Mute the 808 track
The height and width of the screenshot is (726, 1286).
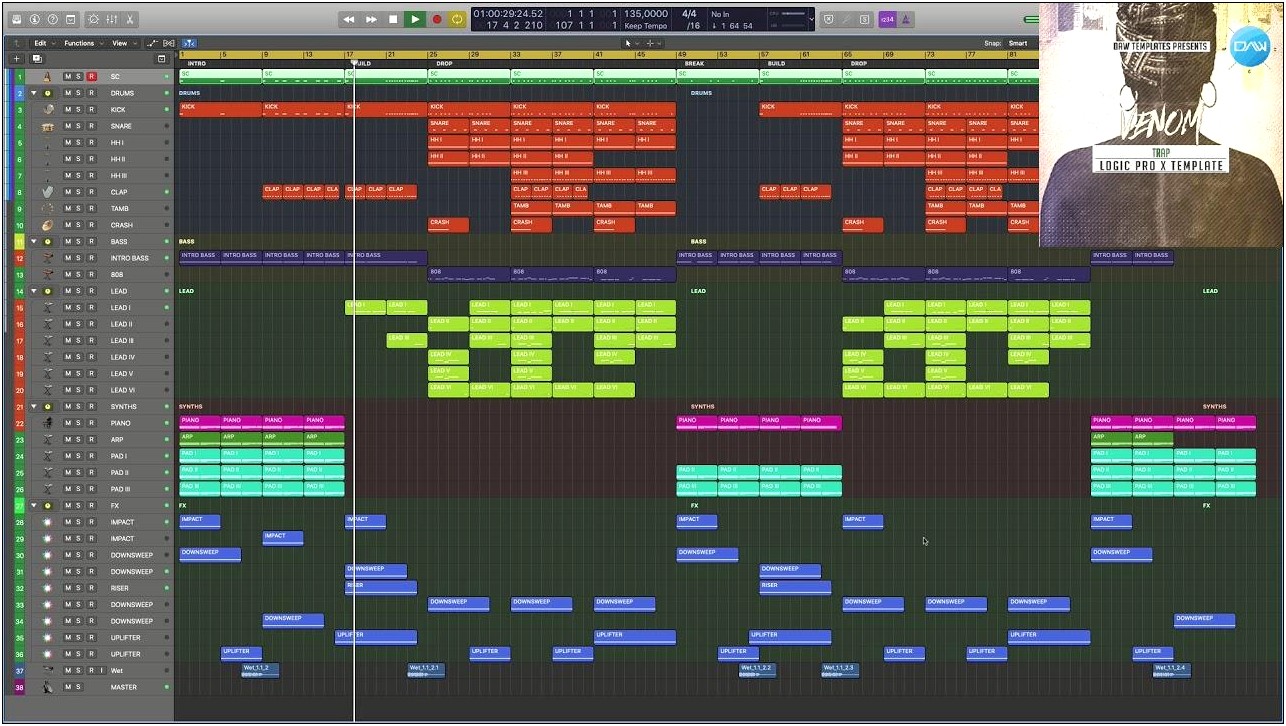[68, 274]
